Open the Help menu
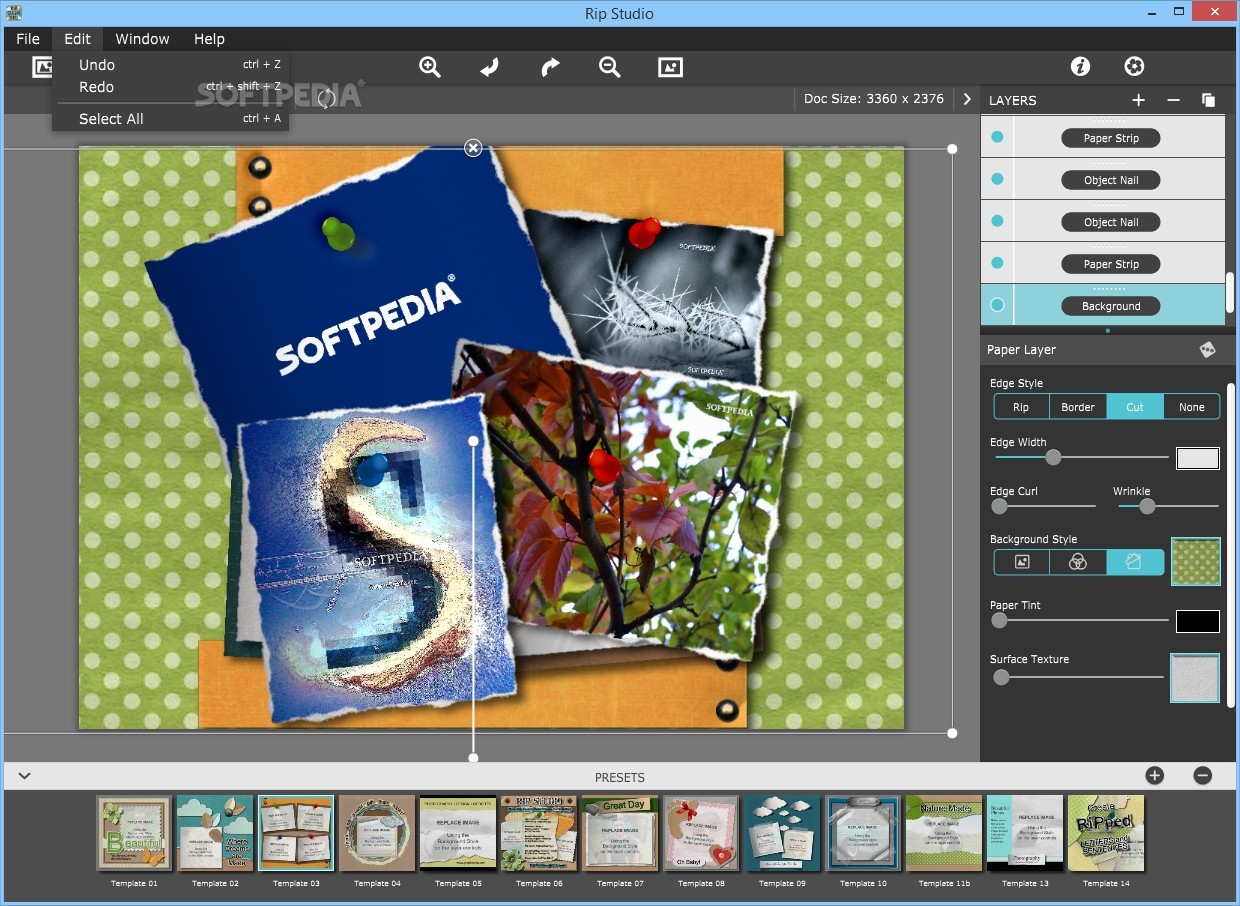This screenshot has height=906, width=1240. click(209, 39)
